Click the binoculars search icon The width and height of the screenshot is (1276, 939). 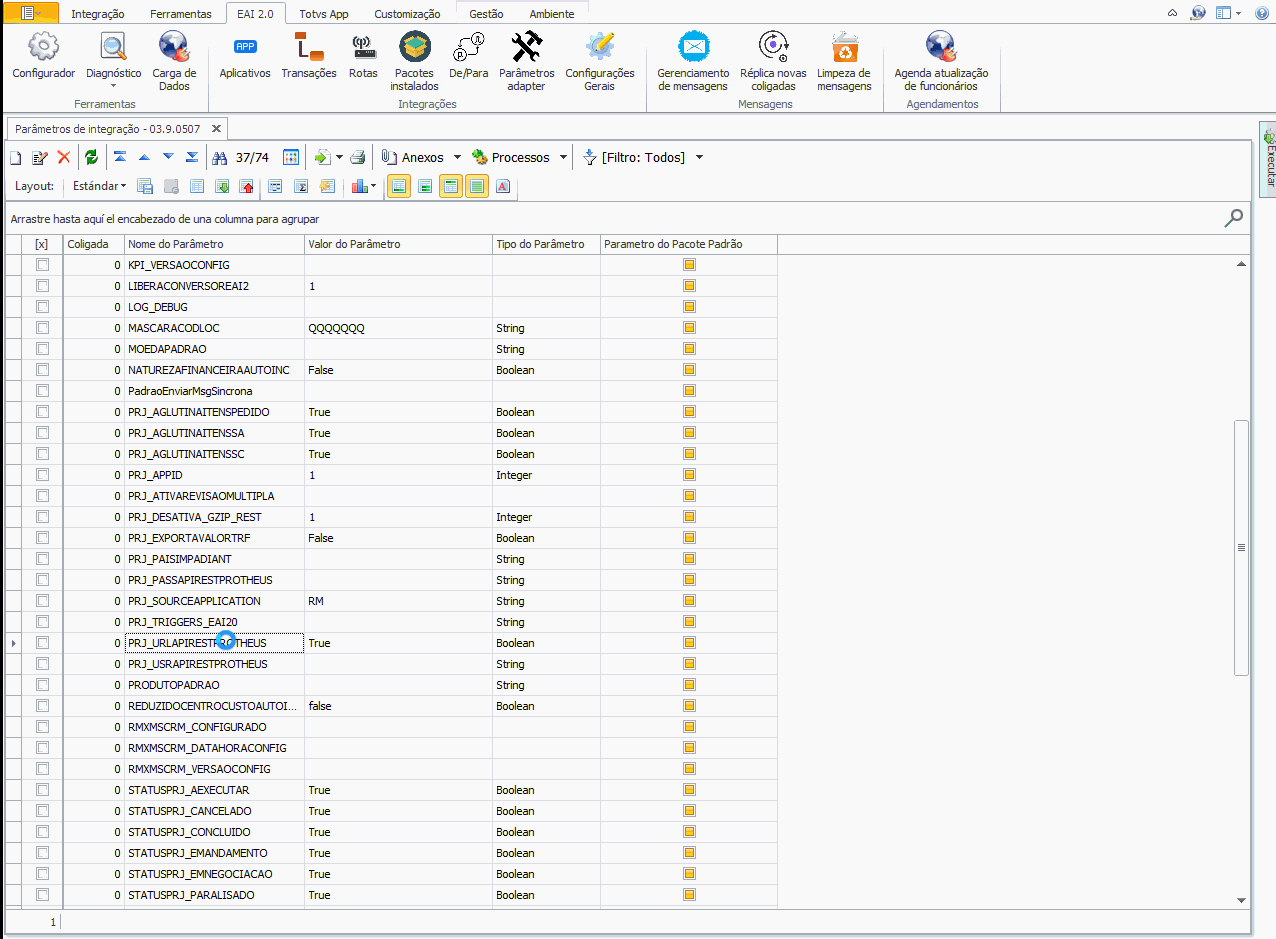(x=220, y=157)
